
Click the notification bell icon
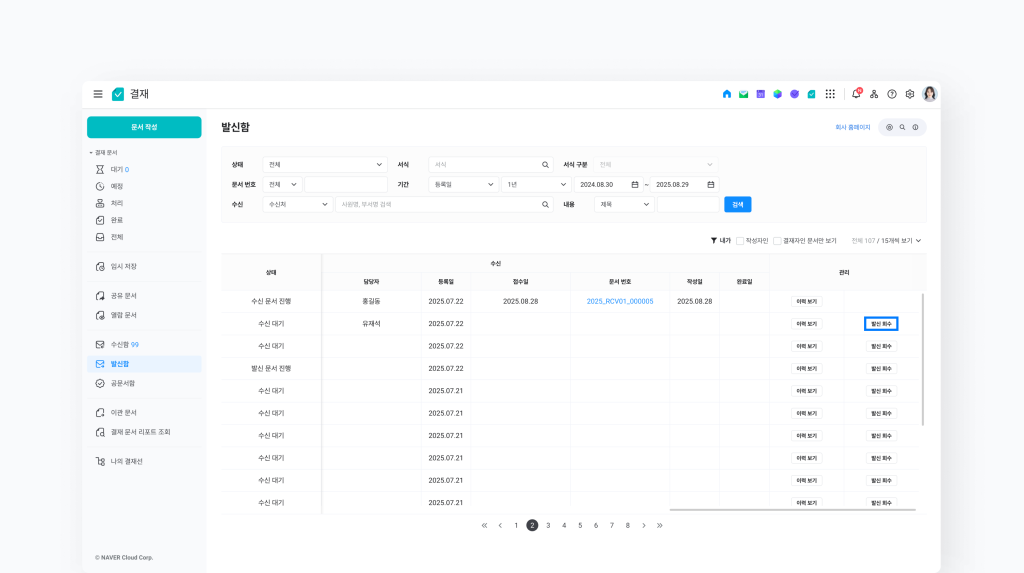[x=856, y=94]
